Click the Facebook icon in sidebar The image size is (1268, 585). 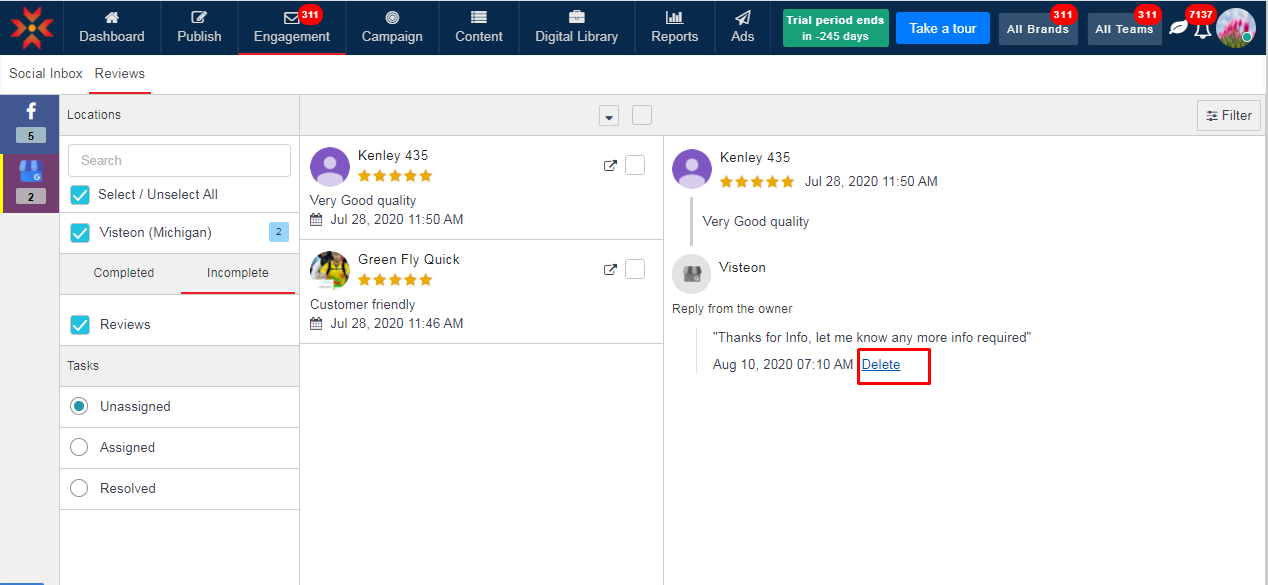(x=30, y=112)
